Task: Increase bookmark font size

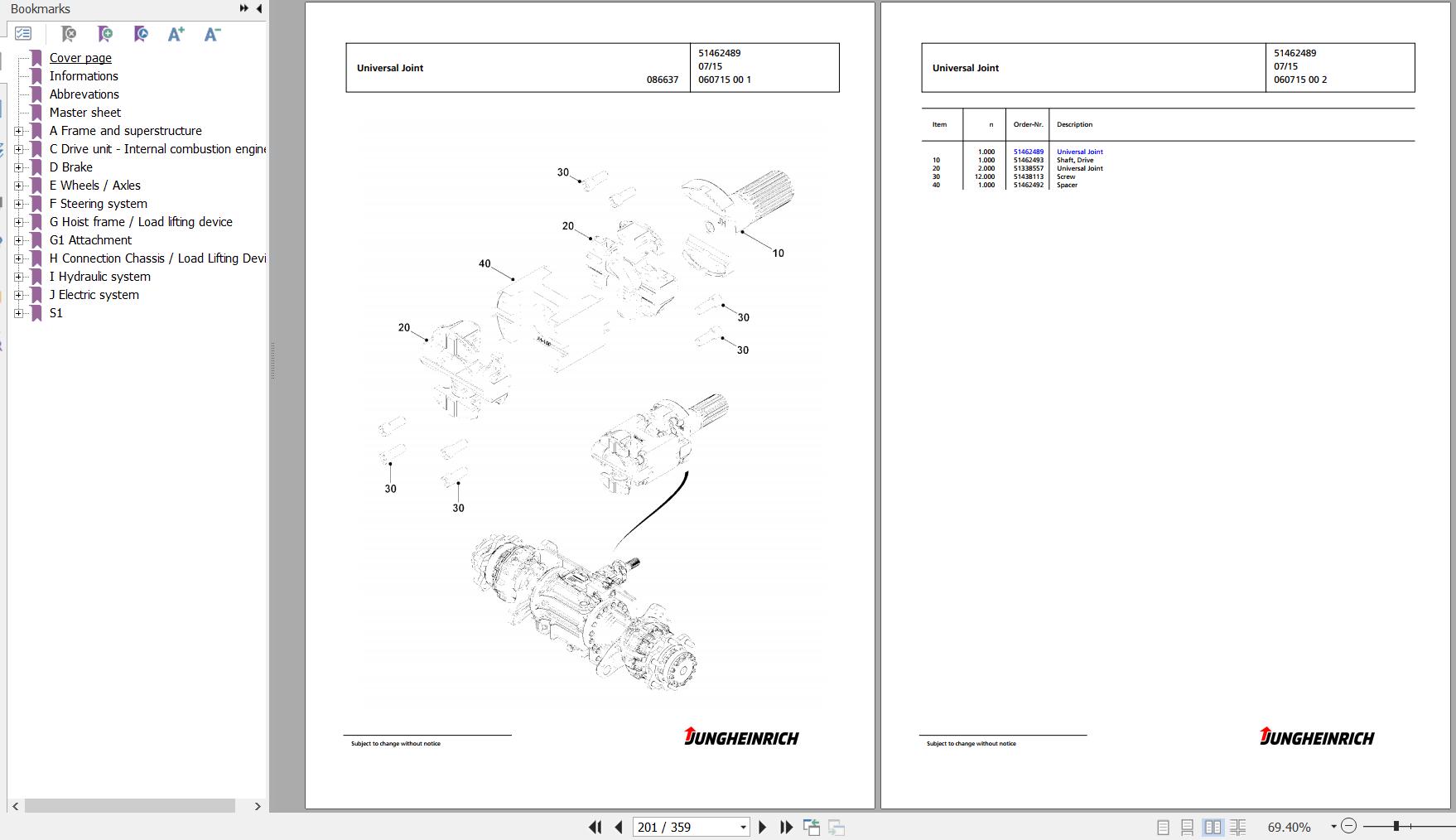Action: [176, 34]
